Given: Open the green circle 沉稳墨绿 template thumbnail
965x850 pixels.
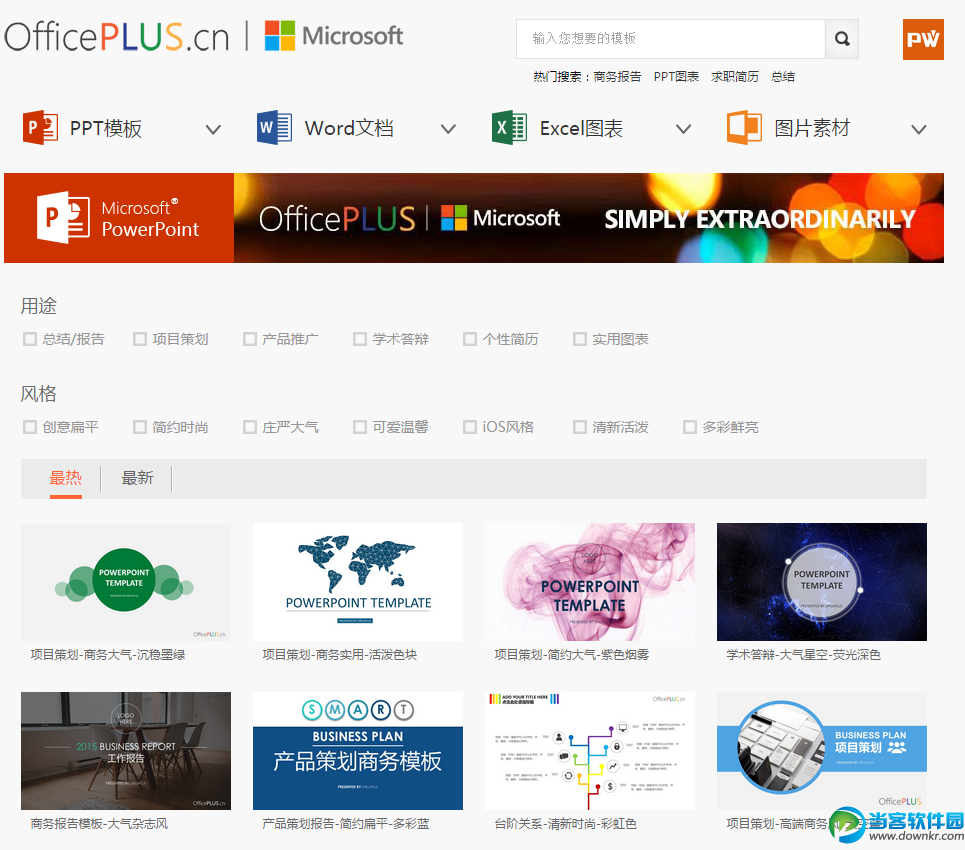Looking at the screenshot, I should coord(126,582).
